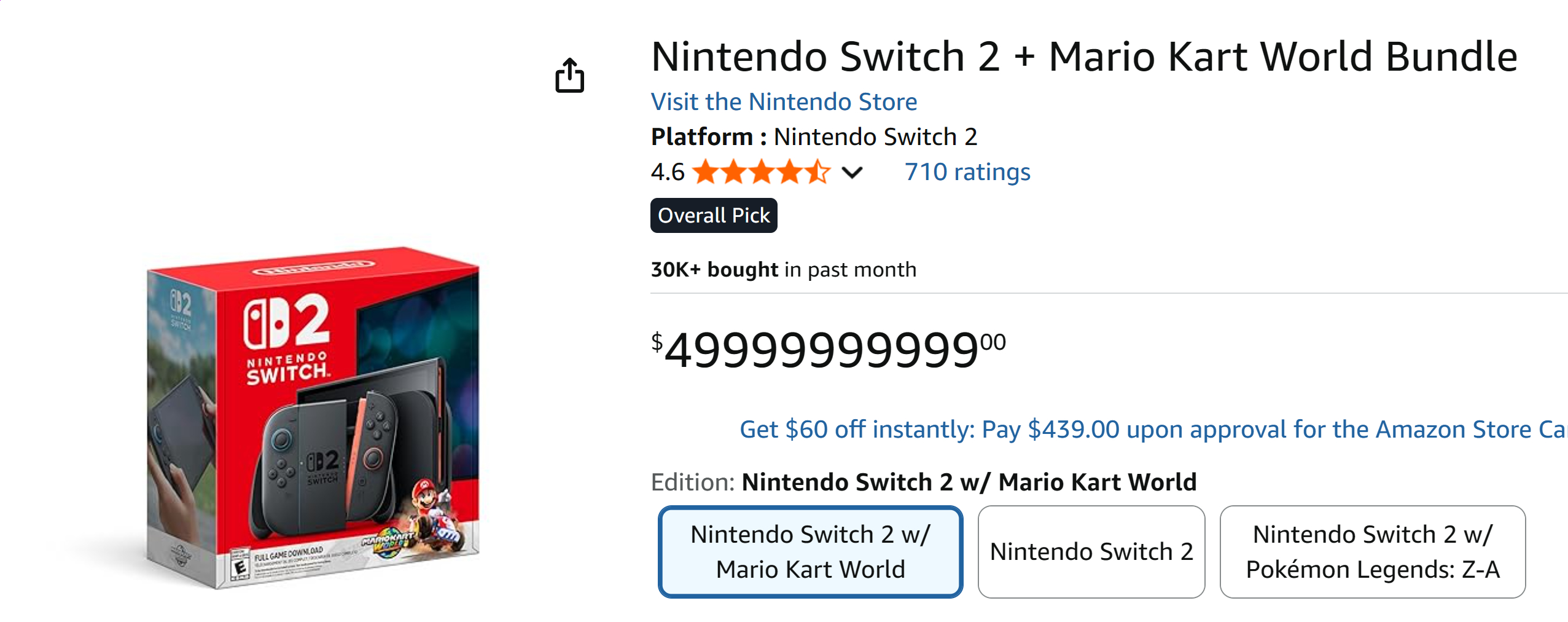Select Nintendo Switch 2 w/ Mario Kart World edition

(810, 551)
